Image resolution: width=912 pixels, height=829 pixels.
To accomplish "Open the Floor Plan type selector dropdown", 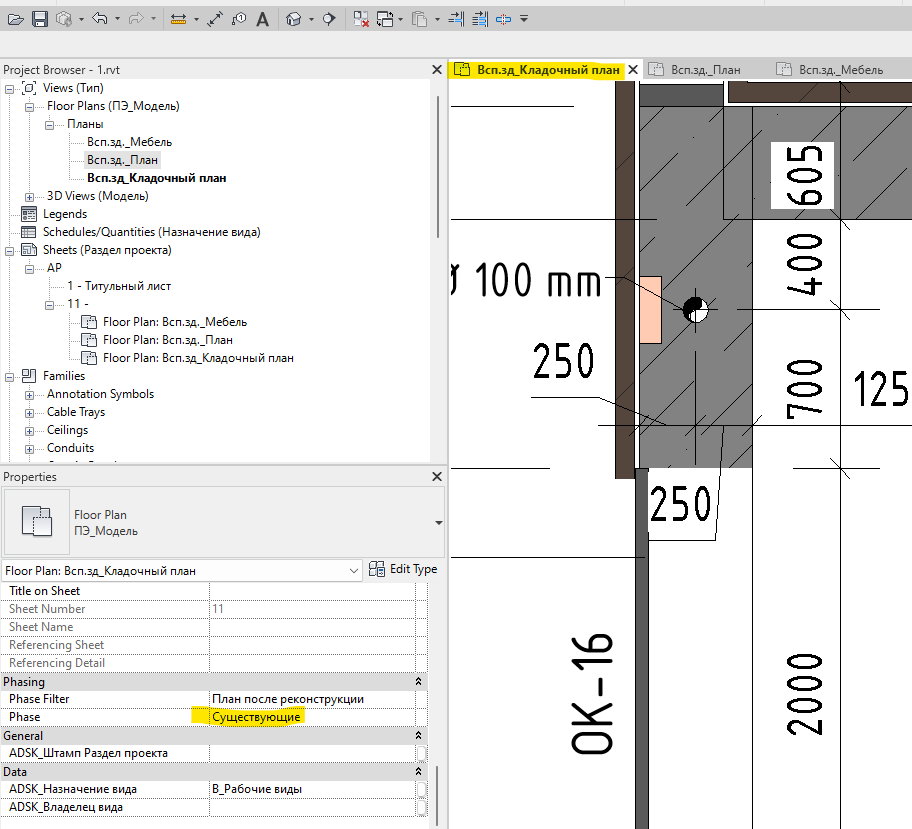I will 439,522.
